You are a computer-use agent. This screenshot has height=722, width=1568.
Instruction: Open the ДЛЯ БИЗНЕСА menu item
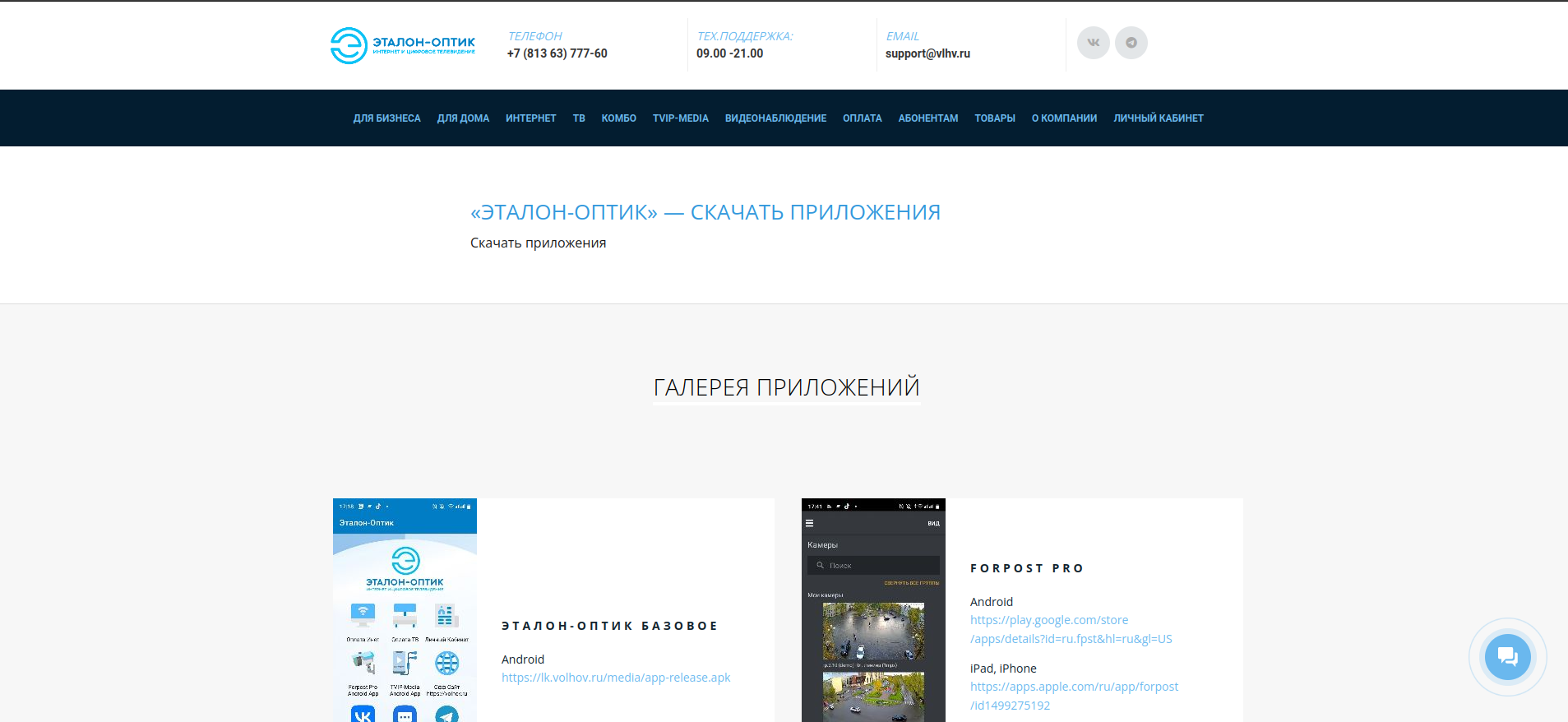click(x=387, y=118)
